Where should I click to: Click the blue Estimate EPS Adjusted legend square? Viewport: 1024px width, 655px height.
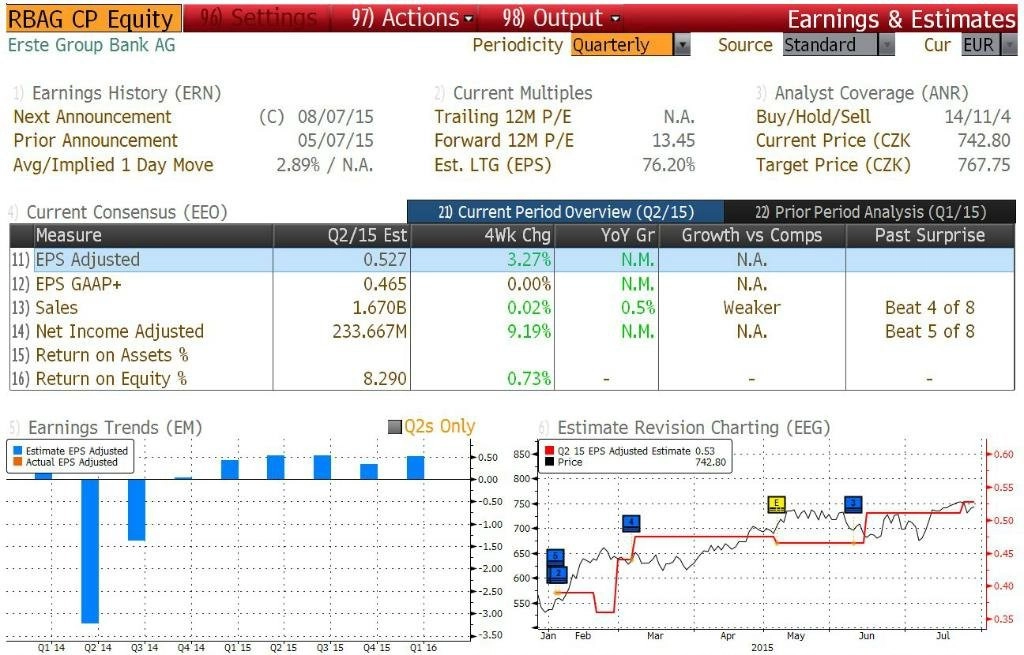tap(18, 451)
